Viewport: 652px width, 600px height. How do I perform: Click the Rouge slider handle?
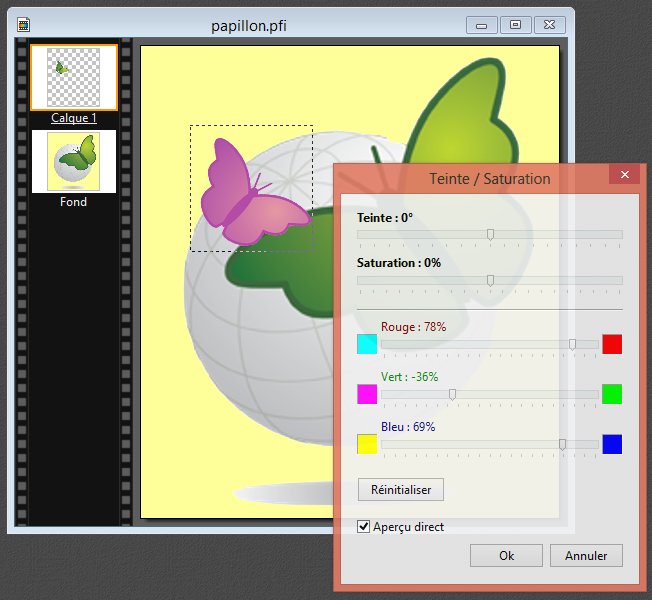tap(573, 344)
